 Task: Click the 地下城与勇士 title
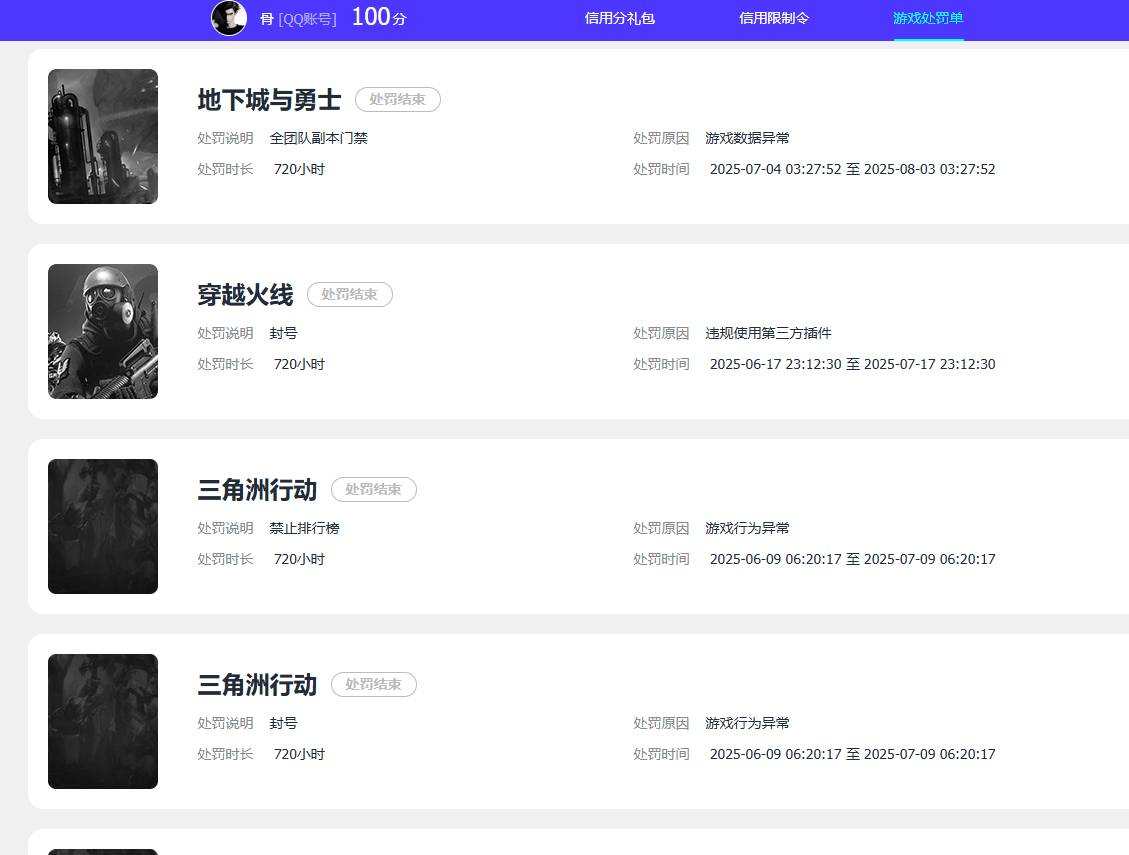tap(269, 99)
